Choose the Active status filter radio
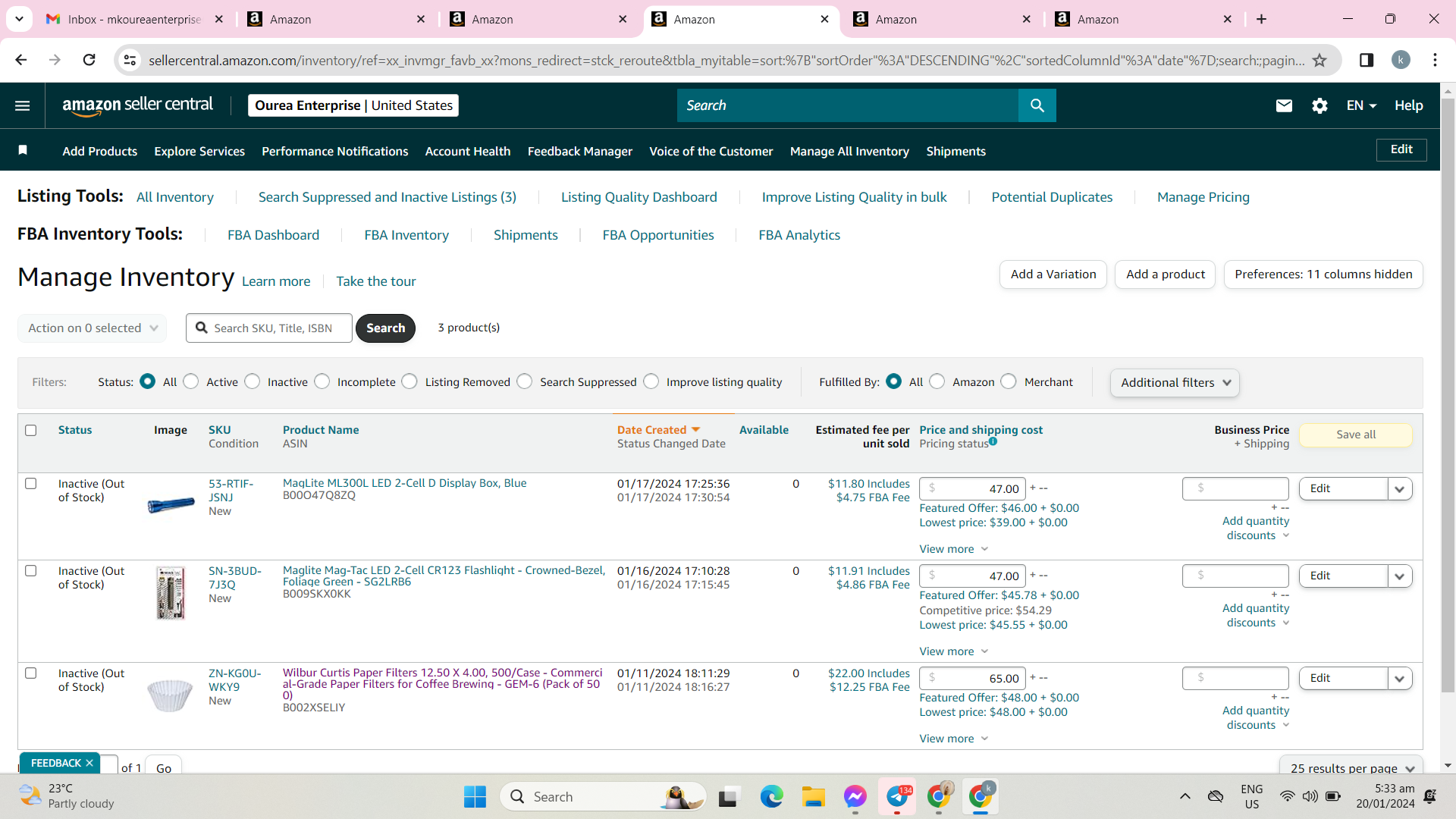Image resolution: width=1456 pixels, height=819 pixels. 191,381
